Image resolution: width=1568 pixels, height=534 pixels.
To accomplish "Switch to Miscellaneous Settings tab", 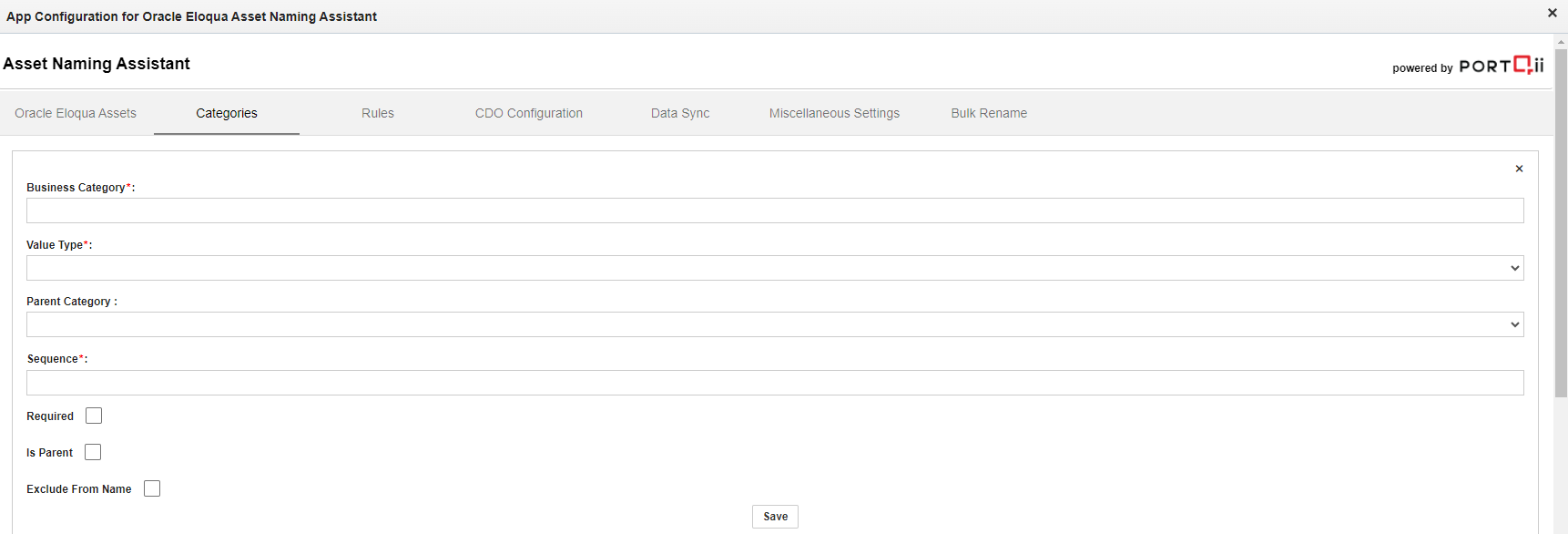I will (834, 113).
